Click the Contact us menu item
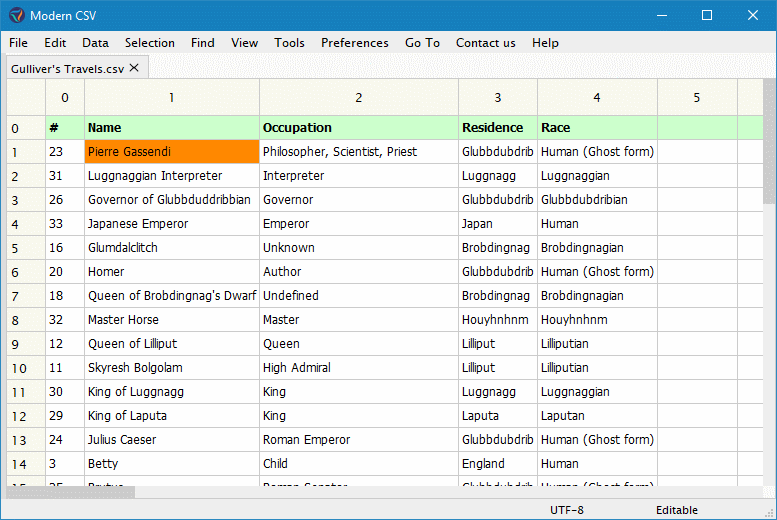The image size is (777, 520). coord(485,43)
